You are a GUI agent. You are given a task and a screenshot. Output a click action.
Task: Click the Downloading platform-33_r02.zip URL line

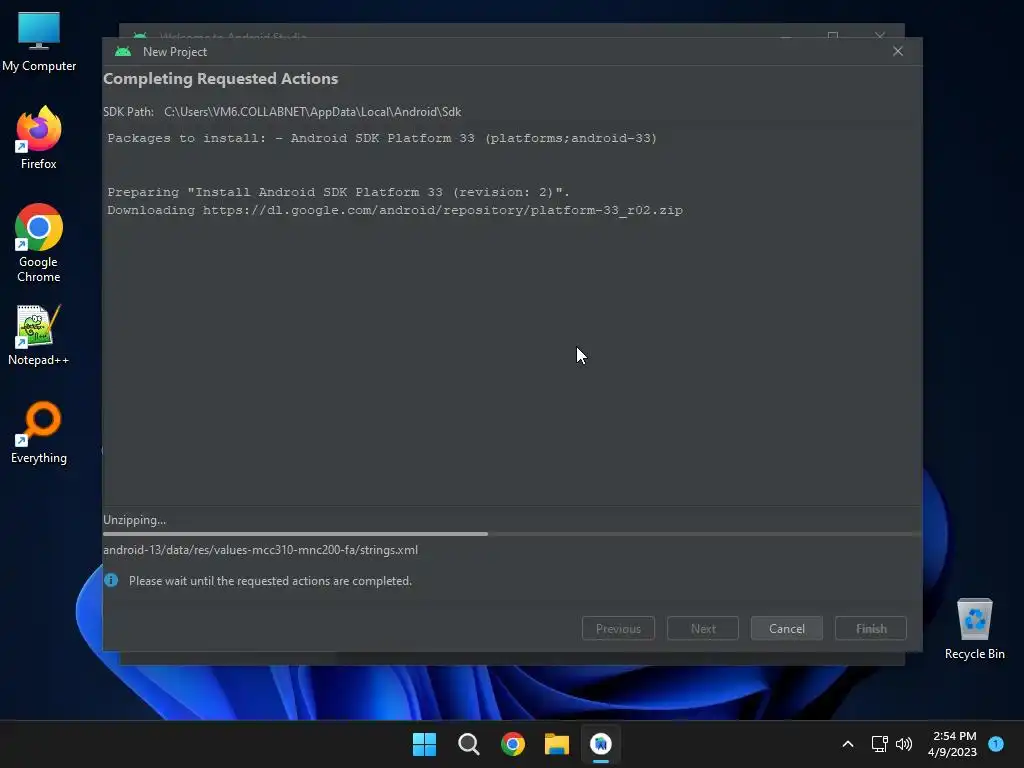395,210
